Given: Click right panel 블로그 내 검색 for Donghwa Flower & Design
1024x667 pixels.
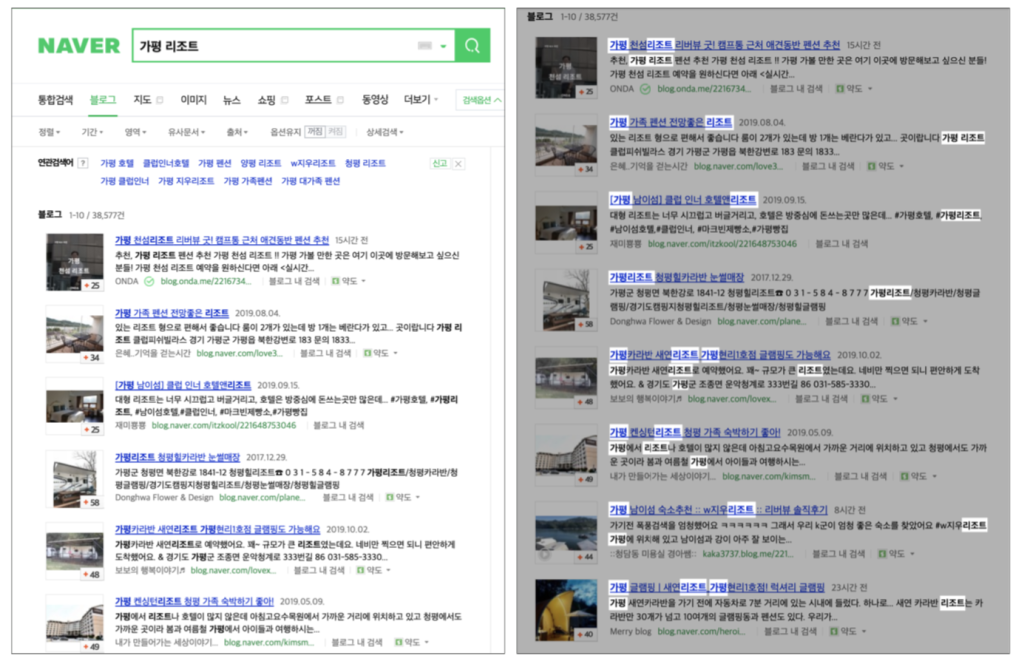Looking at the screenshot, I should point(852,321).
